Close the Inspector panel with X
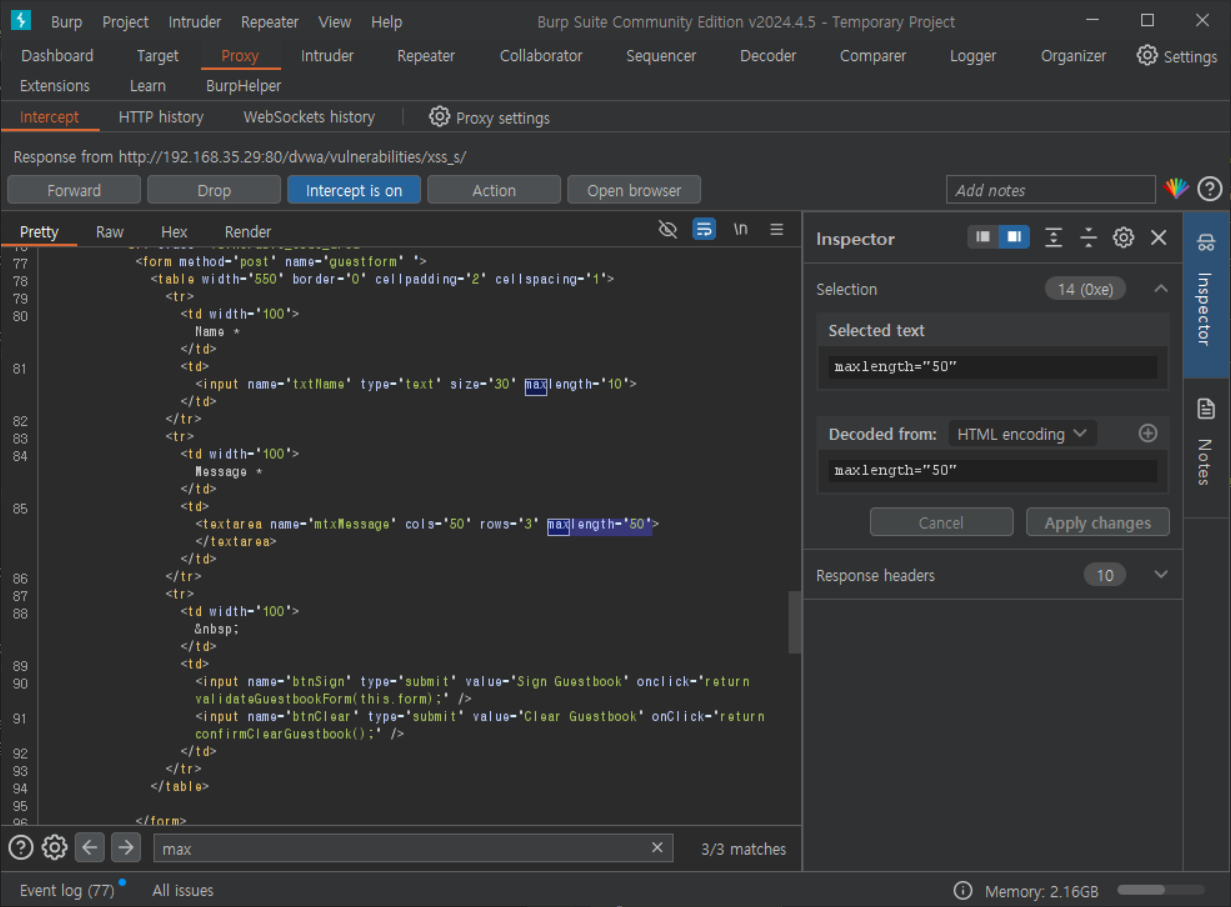The width and height of the screenshot is (1231, 907). coord(1159,238)
